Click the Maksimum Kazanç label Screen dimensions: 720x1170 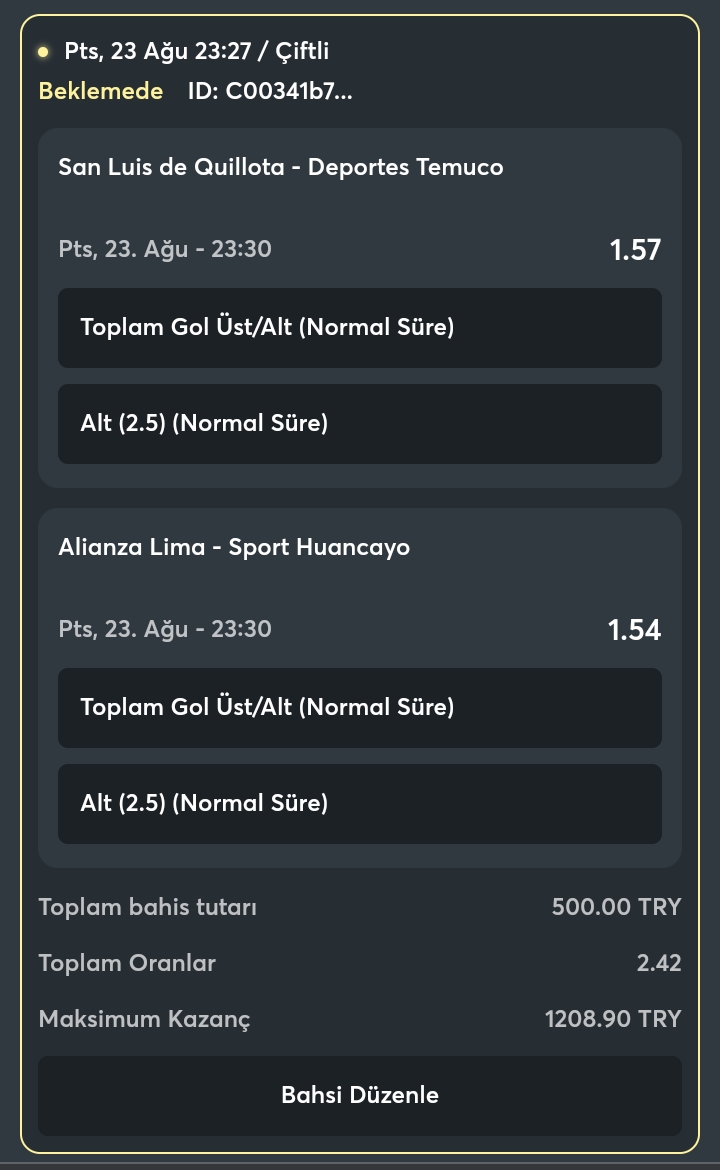click(x=144, y=1019)
